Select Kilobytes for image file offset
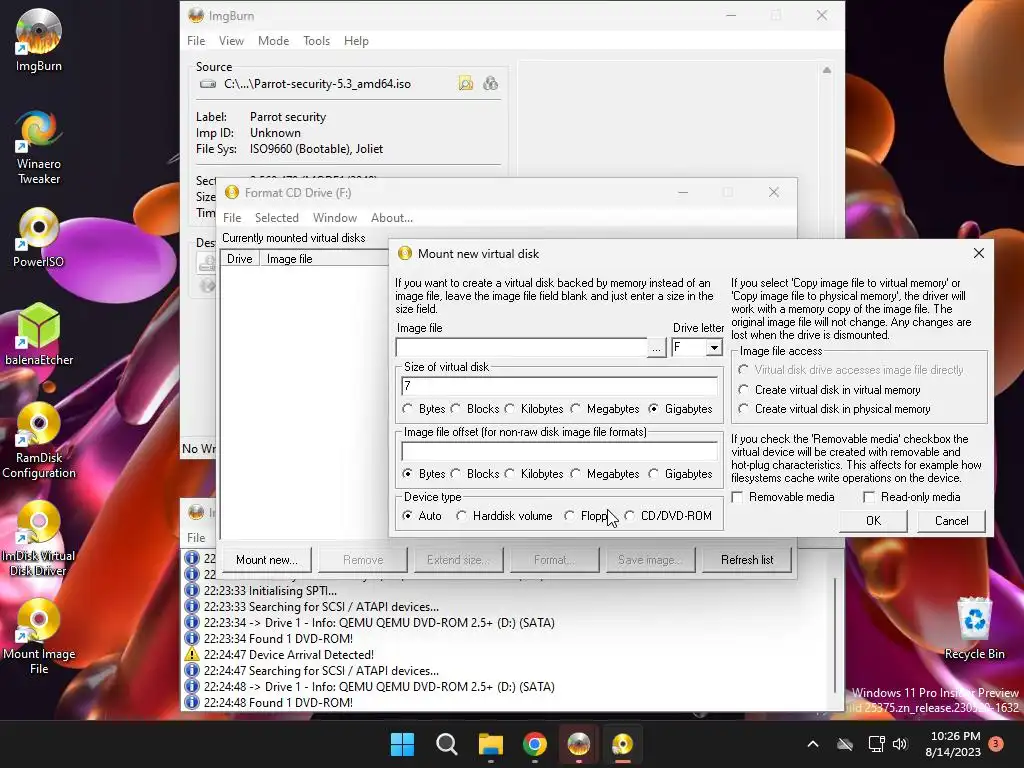Viewport: 1024px width, 768px height. 534,474
